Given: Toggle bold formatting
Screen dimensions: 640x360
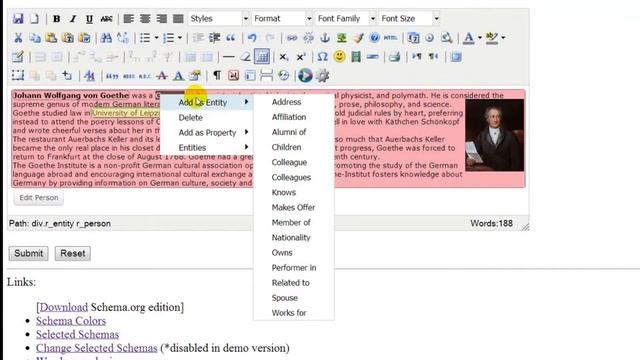Looking at the screenshot, I should click(x=57, y=19).
